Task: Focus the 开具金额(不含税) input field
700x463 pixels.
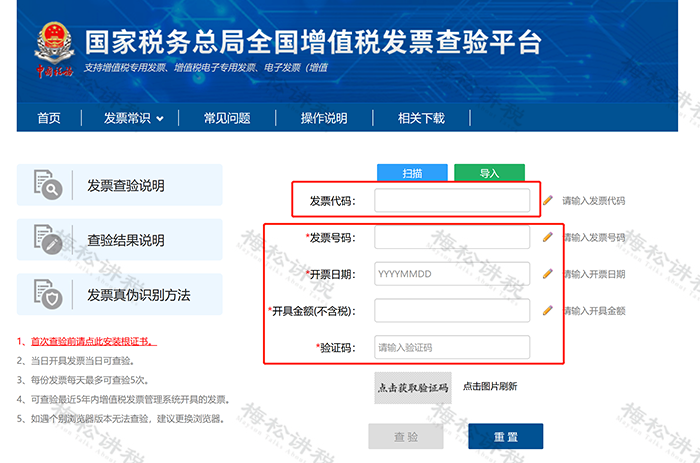Action: pyautogui.click(x=452, y=310)
